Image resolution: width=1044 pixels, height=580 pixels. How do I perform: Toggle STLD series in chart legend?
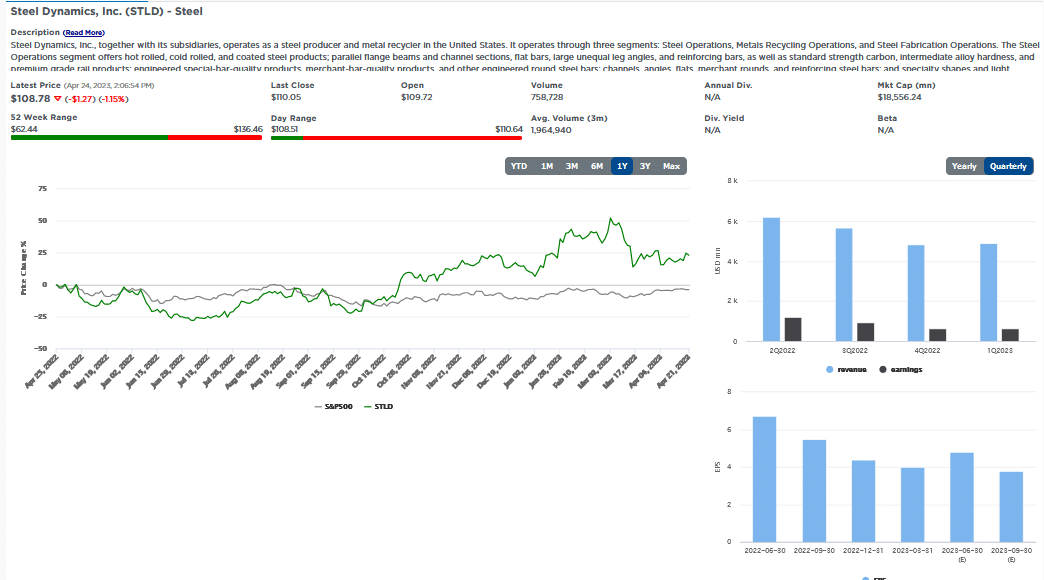click(x=378, y=406)
